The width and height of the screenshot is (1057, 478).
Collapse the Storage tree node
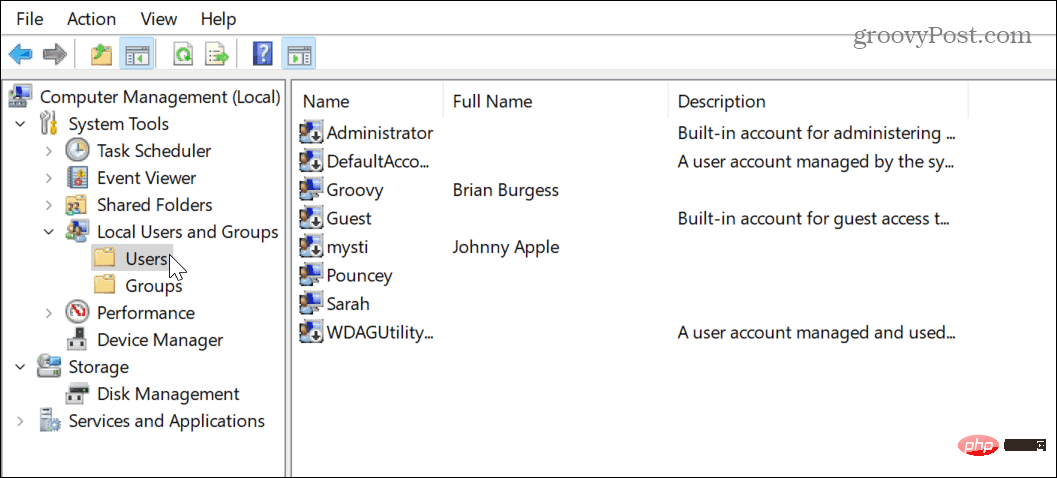[x=20, y=367]
